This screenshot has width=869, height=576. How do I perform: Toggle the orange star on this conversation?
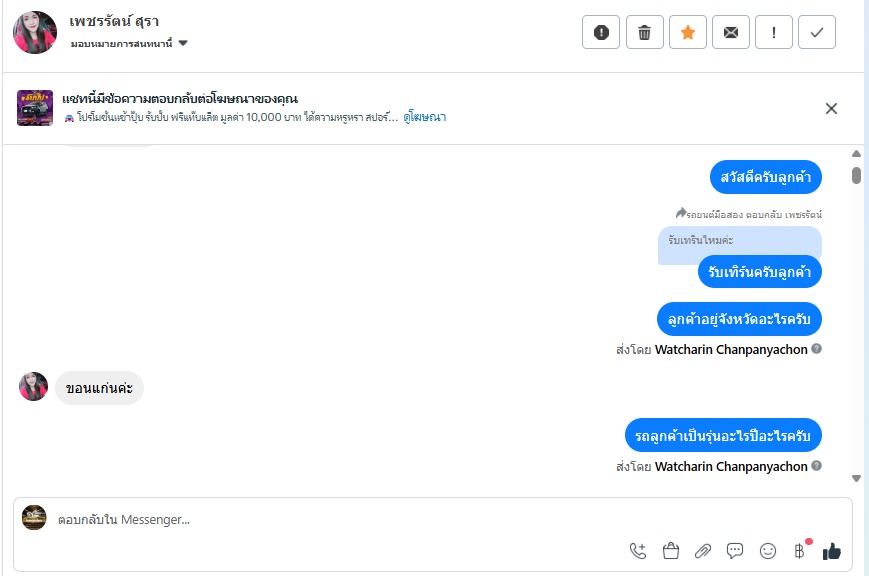click(688, 32)
